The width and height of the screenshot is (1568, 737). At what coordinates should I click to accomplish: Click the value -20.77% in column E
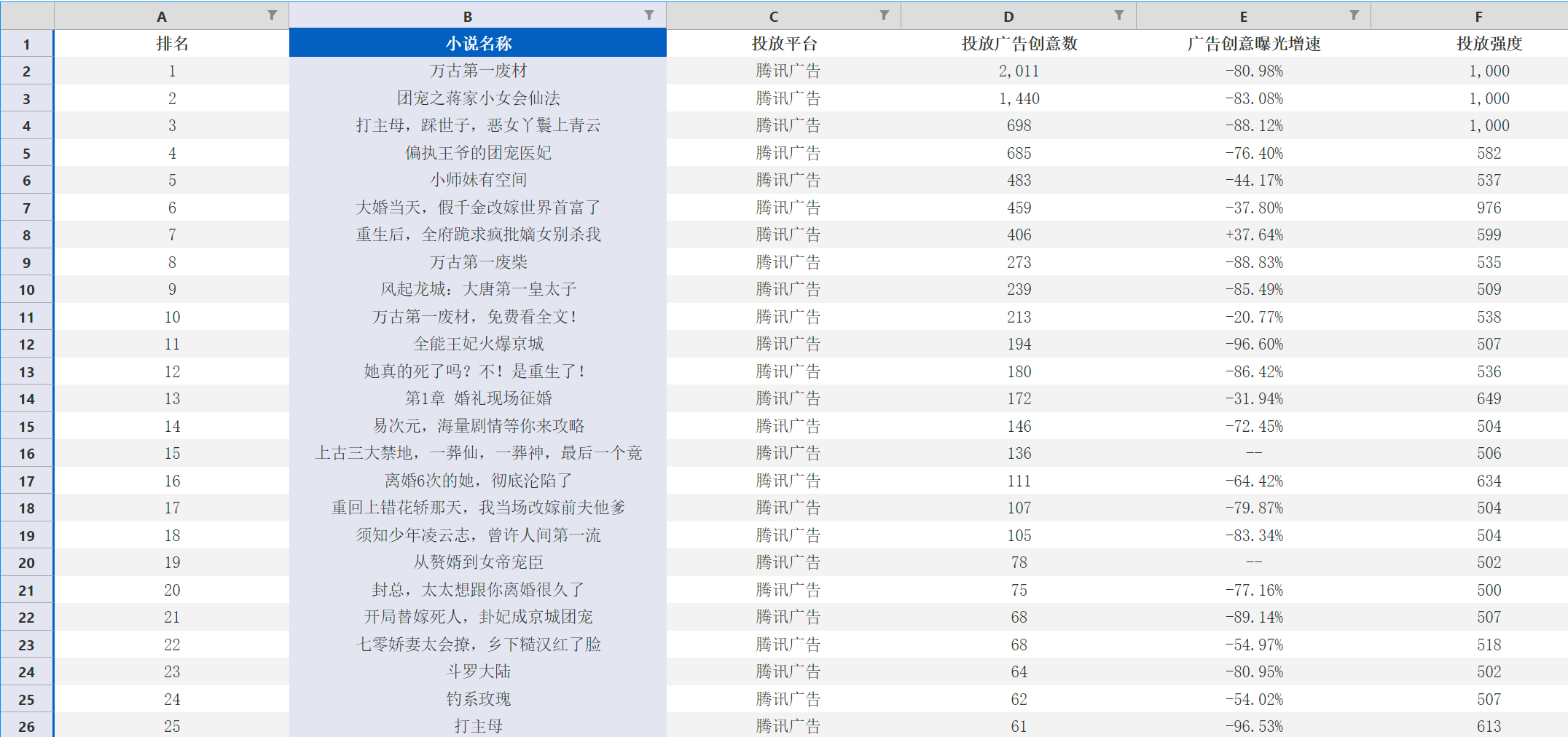(1254, 317)
